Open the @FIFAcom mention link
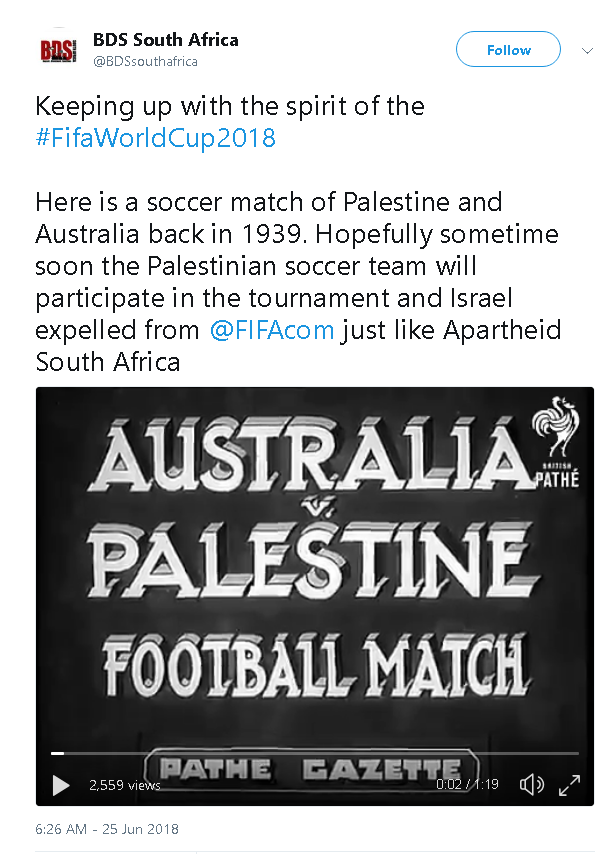Image resolution: width=615 pixels, height=854 pixels. (272, 330)
